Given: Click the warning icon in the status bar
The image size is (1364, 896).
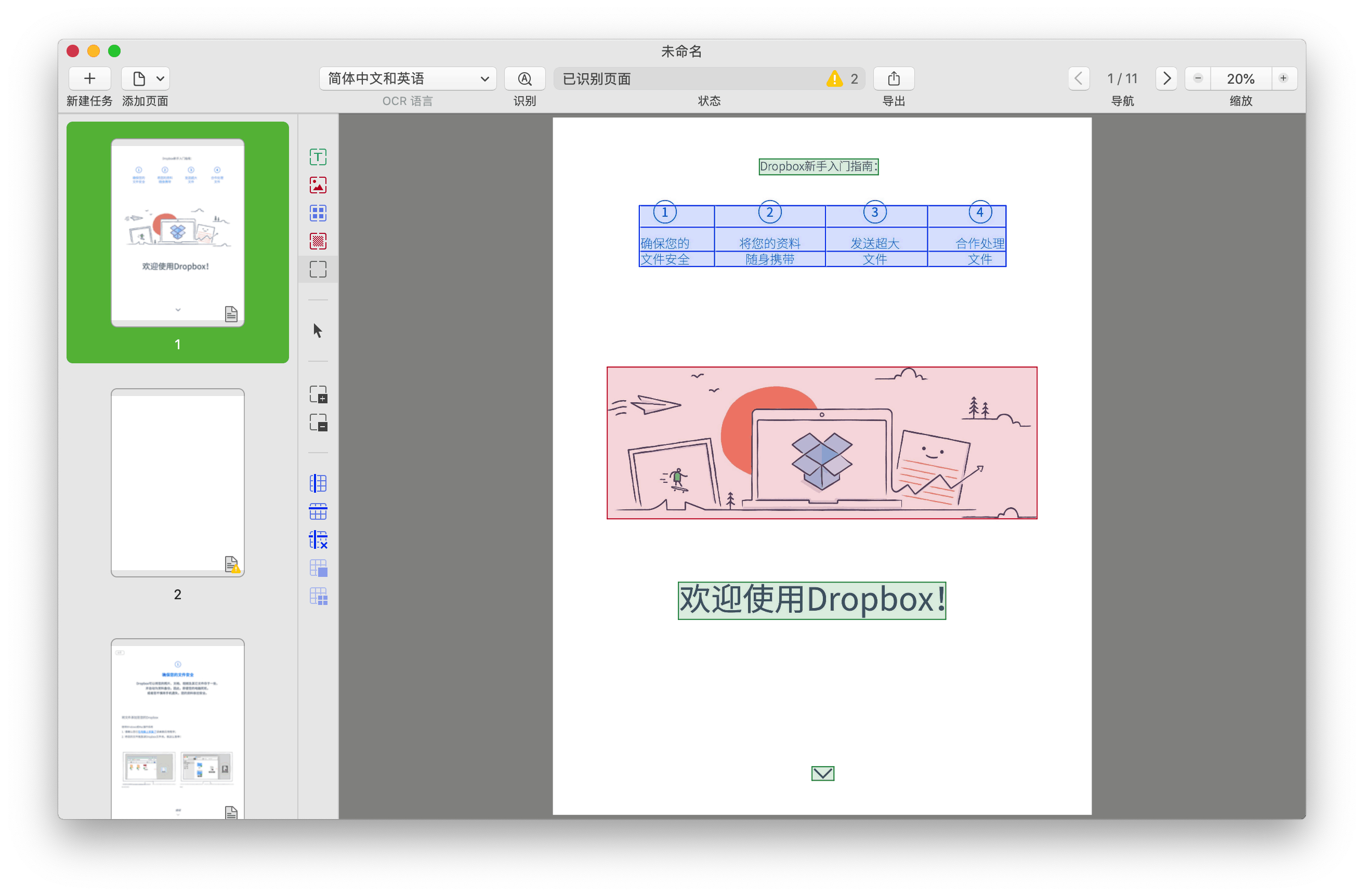Looking at the screenshot, I should (834, 78).
